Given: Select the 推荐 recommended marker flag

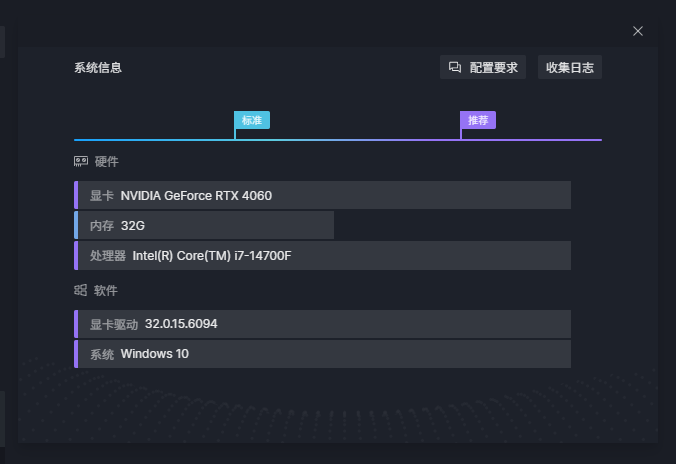Looking at the screenshot, I should coord(478,120).
